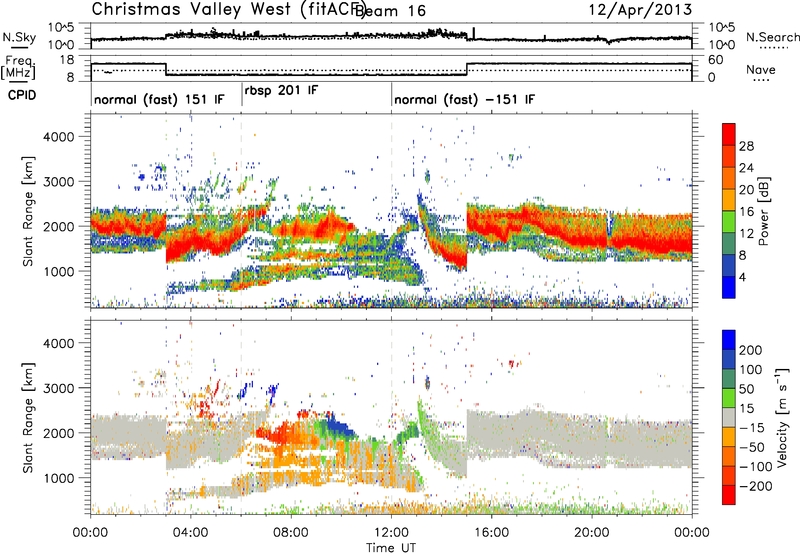Click the 'Velocity [m s-1]' colorbar title
Viewport: 800px width, 554px height.
point(782,417)
